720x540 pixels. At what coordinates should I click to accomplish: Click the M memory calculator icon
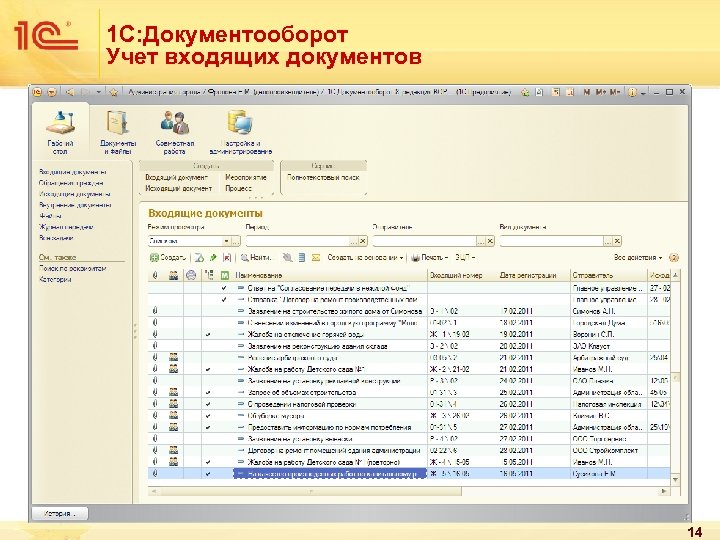tap(586, 92)
